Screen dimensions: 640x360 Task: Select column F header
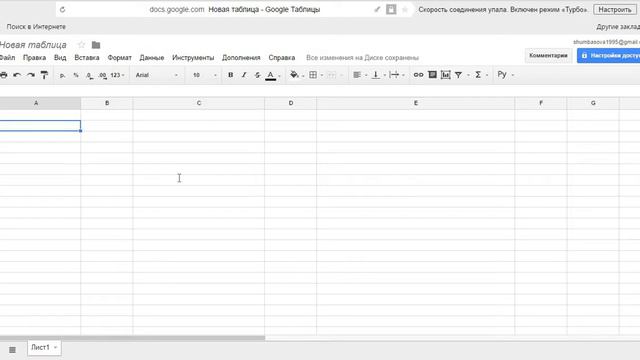(541, 103)
